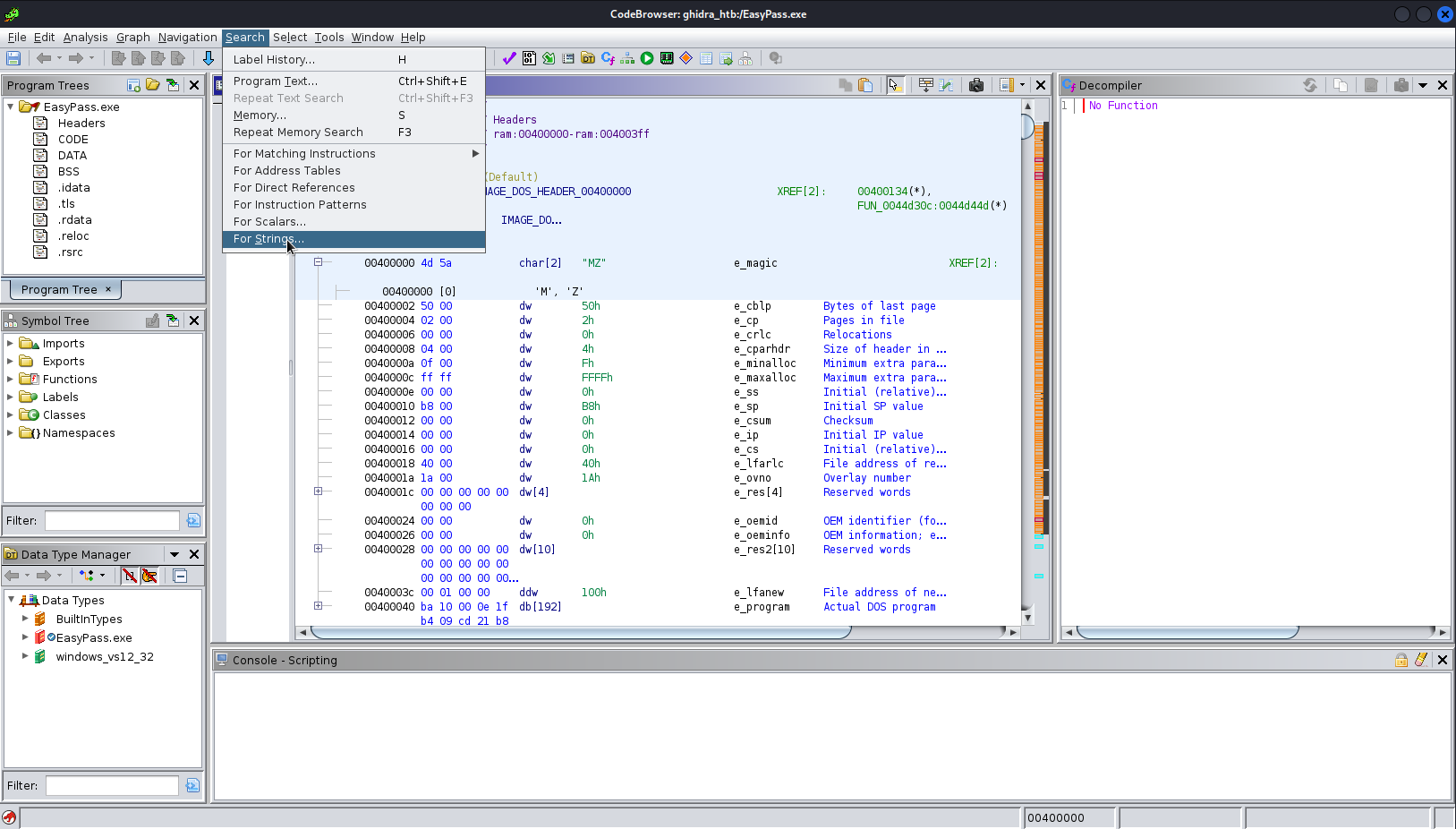The image size is (1456, 829).
Task: Click the Program Tree tab
Action: click(65, 289)
